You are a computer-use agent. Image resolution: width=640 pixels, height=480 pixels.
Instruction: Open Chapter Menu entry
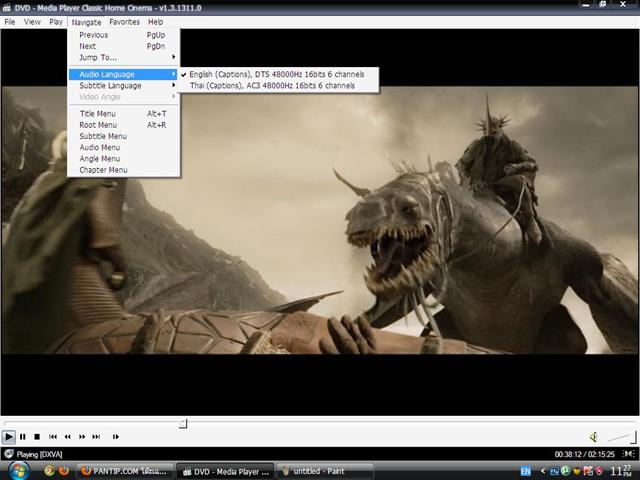click(124, 170)
